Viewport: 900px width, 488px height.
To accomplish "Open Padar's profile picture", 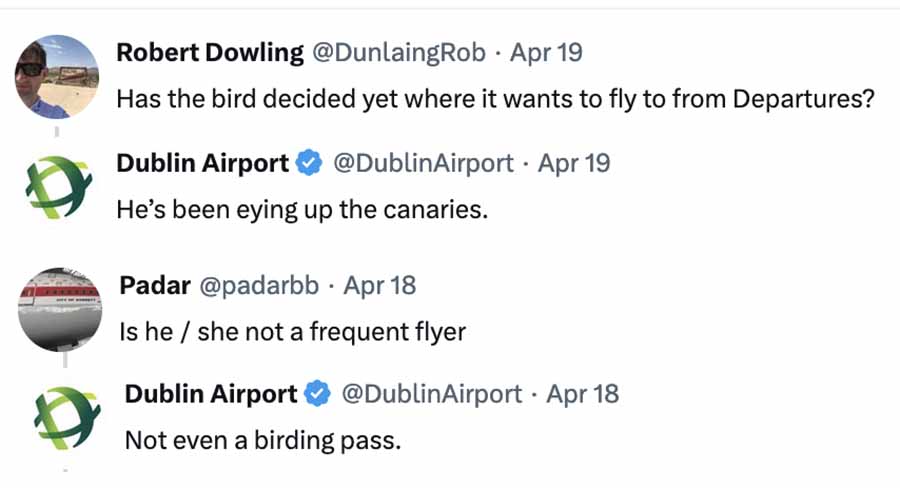I will [x=60, y=310].
